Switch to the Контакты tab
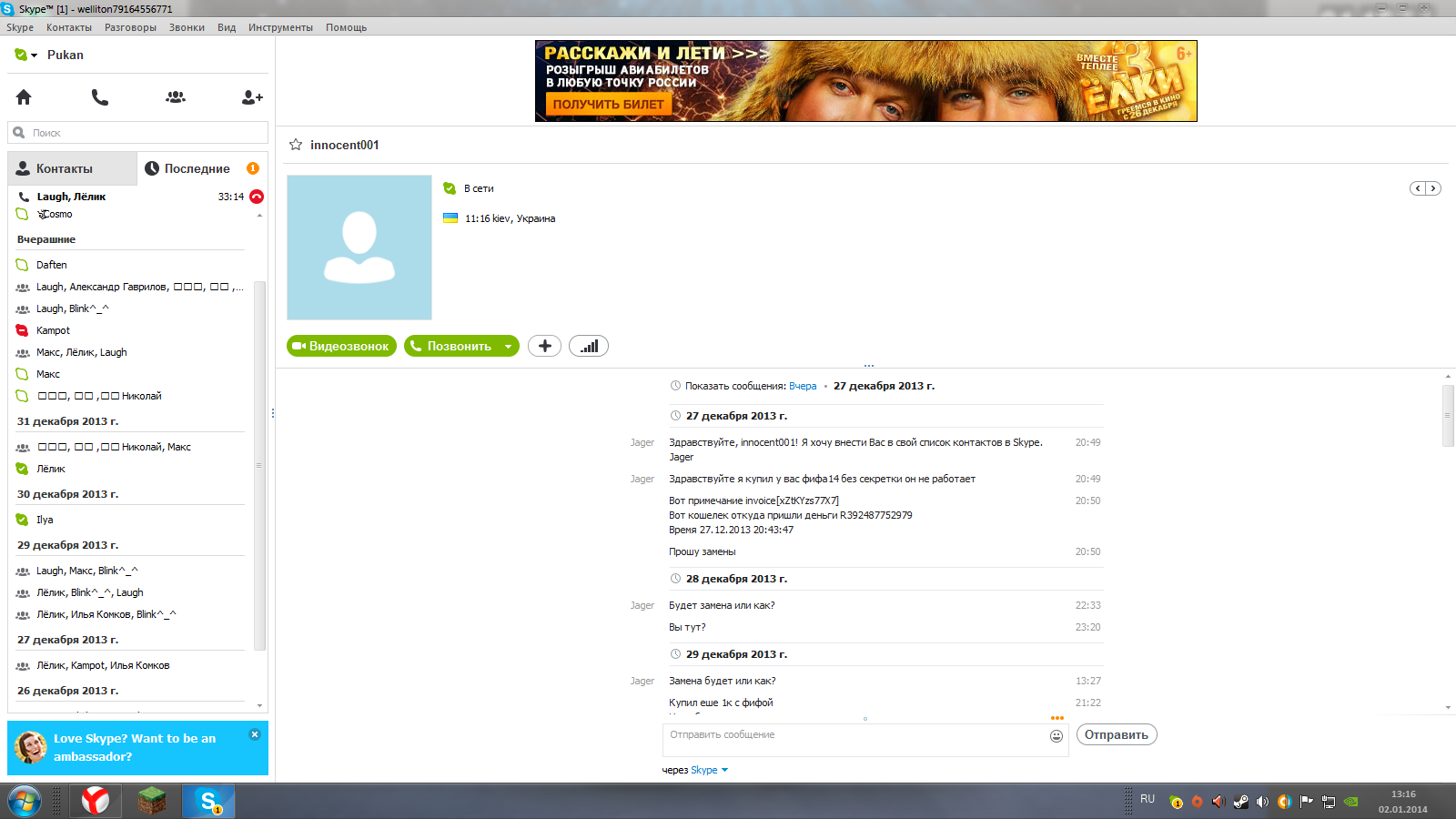 click(x=73, y=168)
